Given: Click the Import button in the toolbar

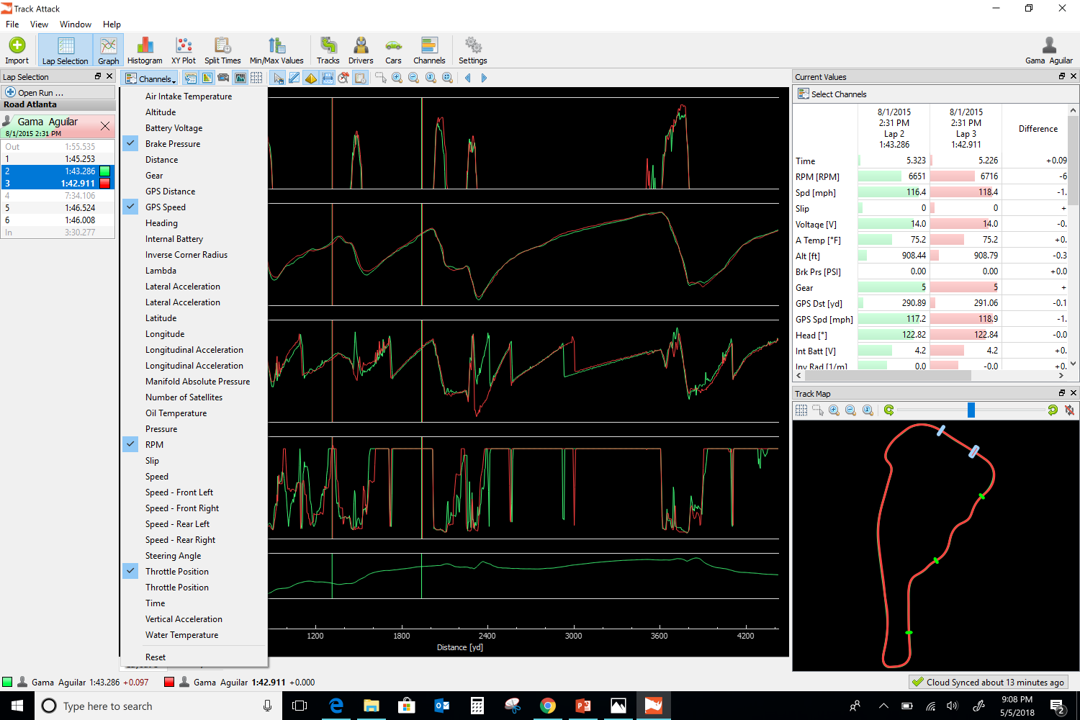Looking at the screenshot, I should 17,50.
